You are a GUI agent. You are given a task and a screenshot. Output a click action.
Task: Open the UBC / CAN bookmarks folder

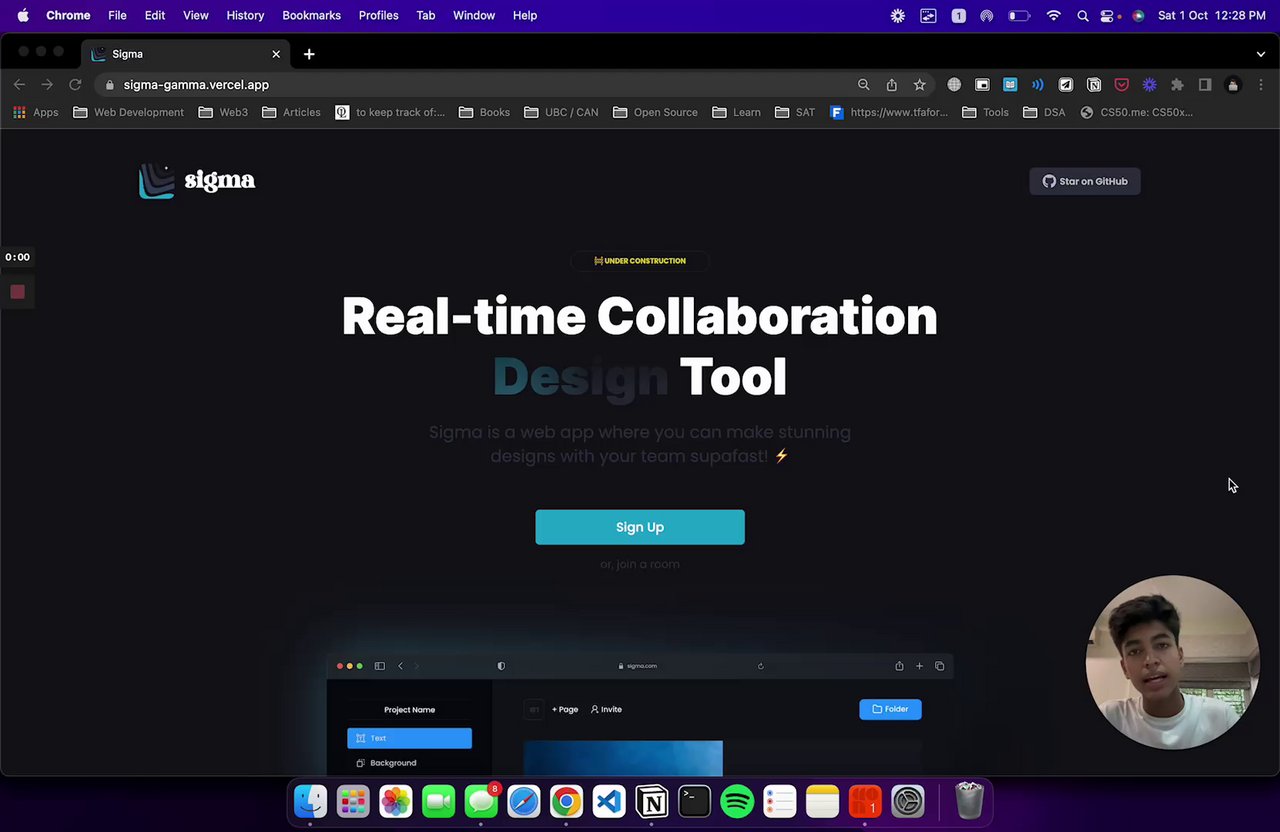(561, 112)
